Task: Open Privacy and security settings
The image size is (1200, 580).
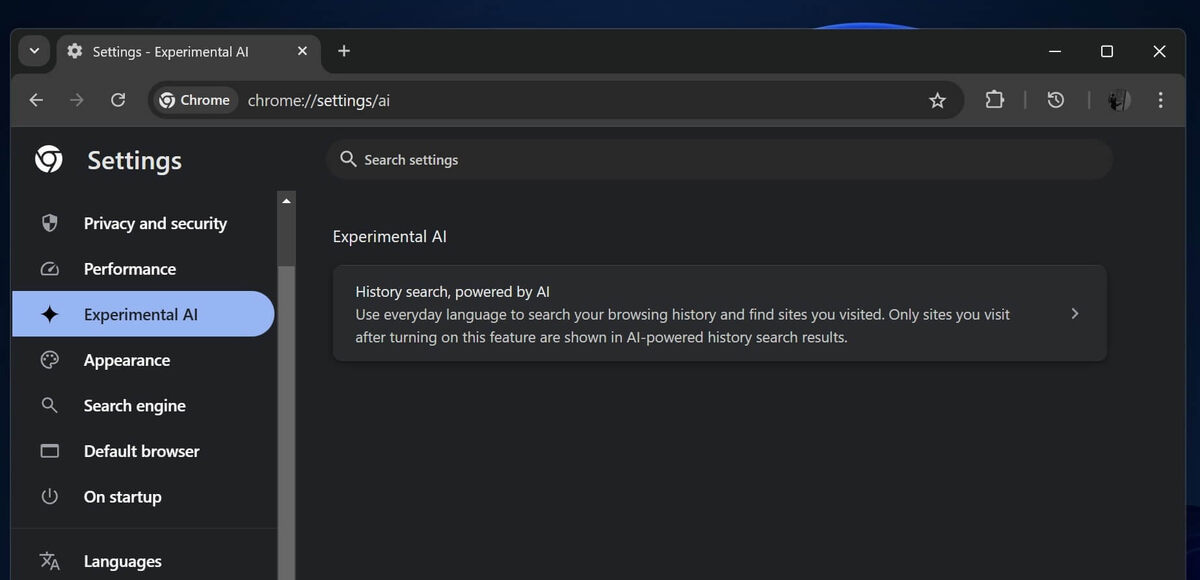Action: tap(155, 224)
